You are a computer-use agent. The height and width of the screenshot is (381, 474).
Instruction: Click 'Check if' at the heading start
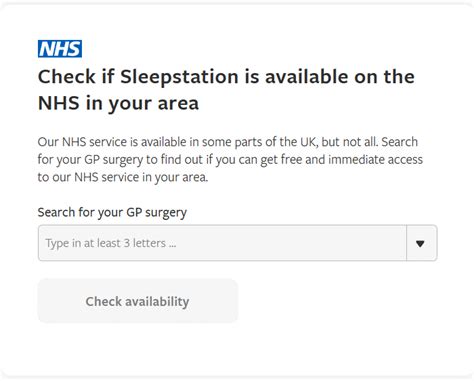[x=76, y=76]
